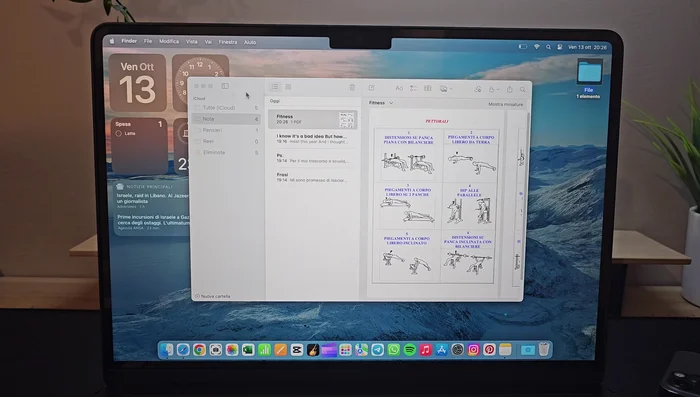Select the Note folder in sidebar
The image size is (700, 397).
226,119
